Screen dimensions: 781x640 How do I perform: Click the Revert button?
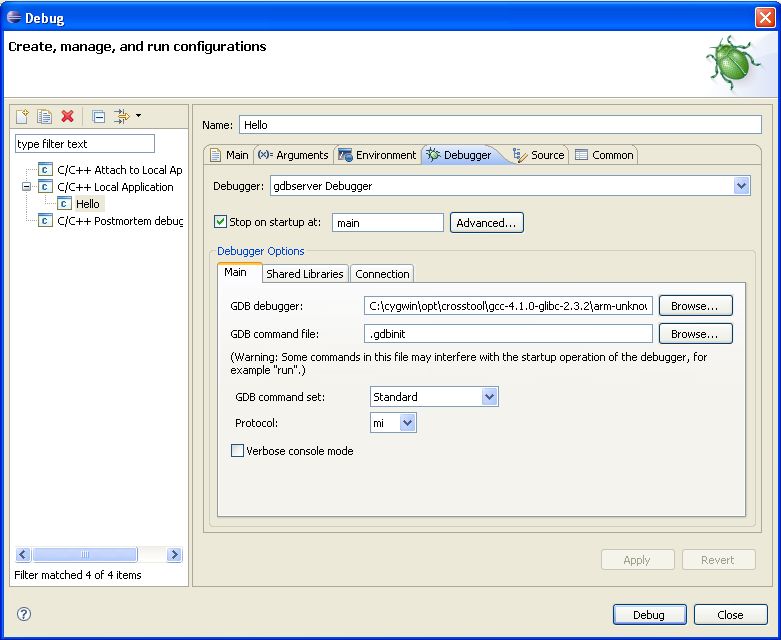click(x=718, y=560)
